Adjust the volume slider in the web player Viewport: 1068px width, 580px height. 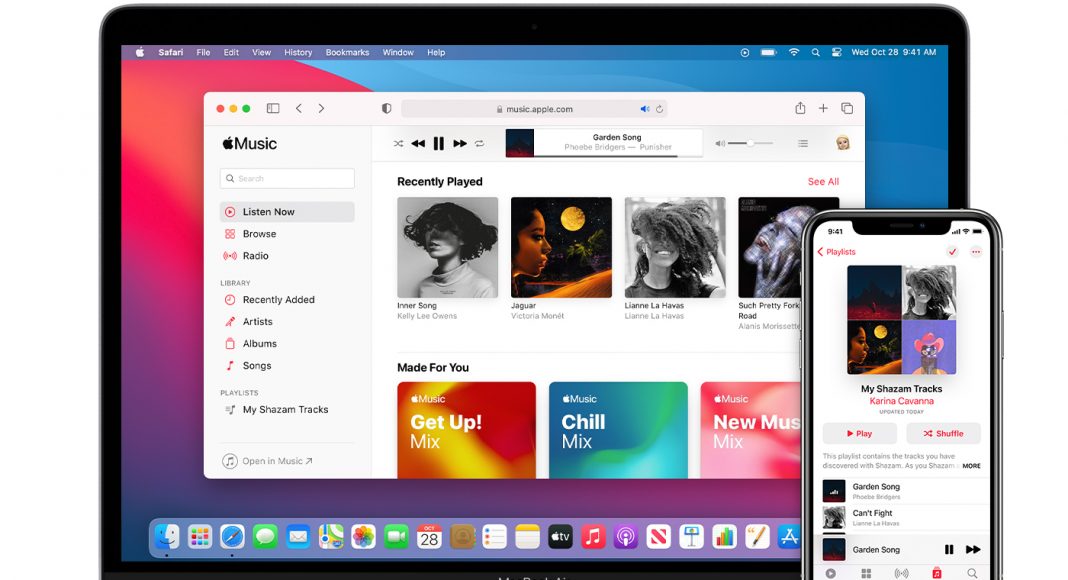tap(750, 144)
